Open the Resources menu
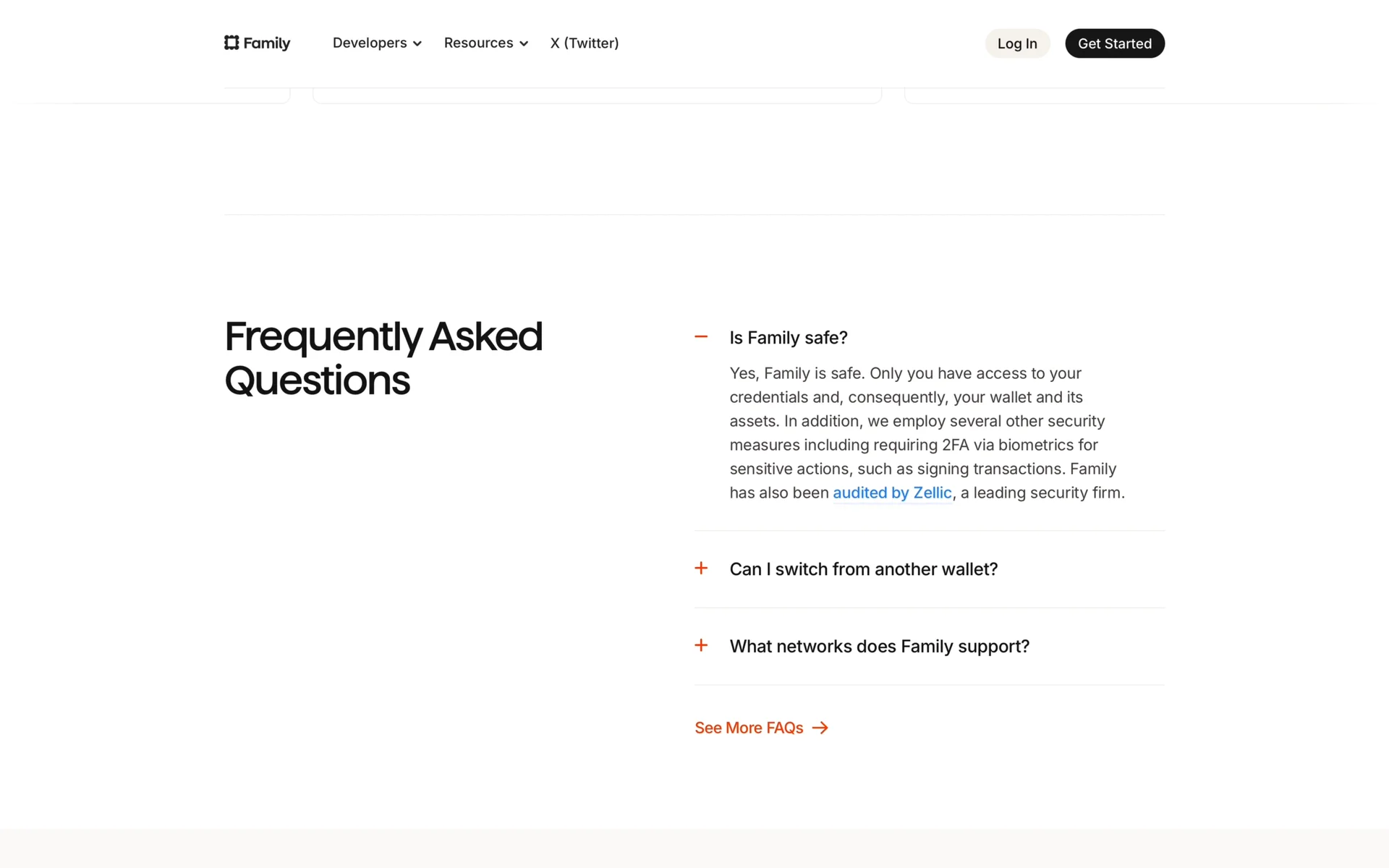 pyautogui.click(x=478, y=43)
